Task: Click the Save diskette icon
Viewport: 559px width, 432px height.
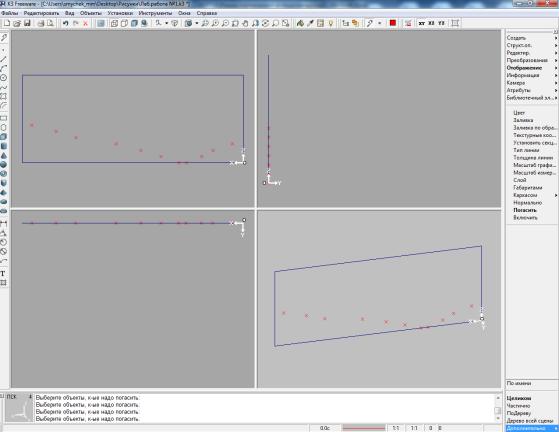Action: [x=27, y=23]
